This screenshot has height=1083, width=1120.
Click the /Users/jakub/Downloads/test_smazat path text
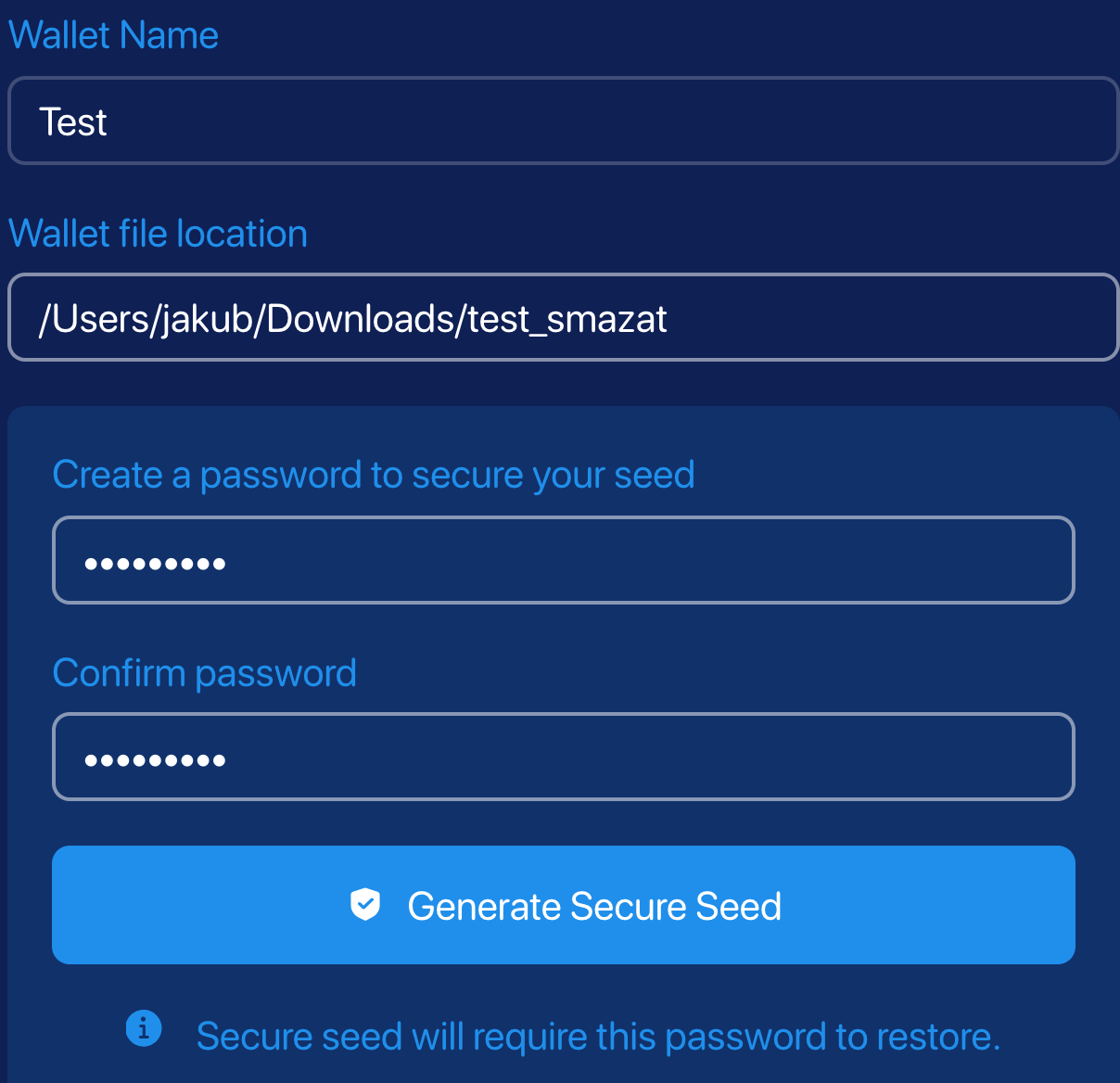(x=352, y=319)
